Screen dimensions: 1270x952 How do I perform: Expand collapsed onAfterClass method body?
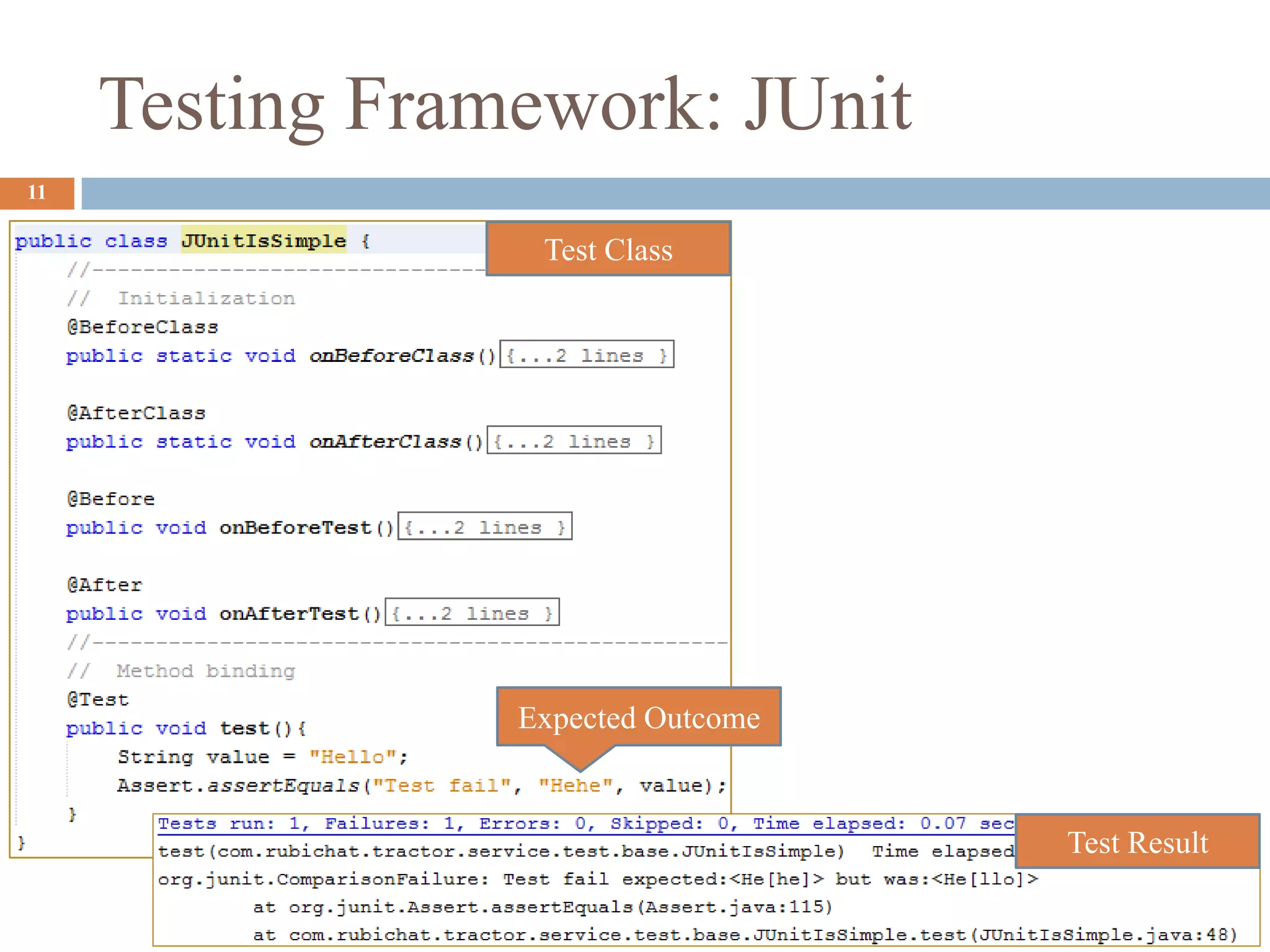point(574,441)
